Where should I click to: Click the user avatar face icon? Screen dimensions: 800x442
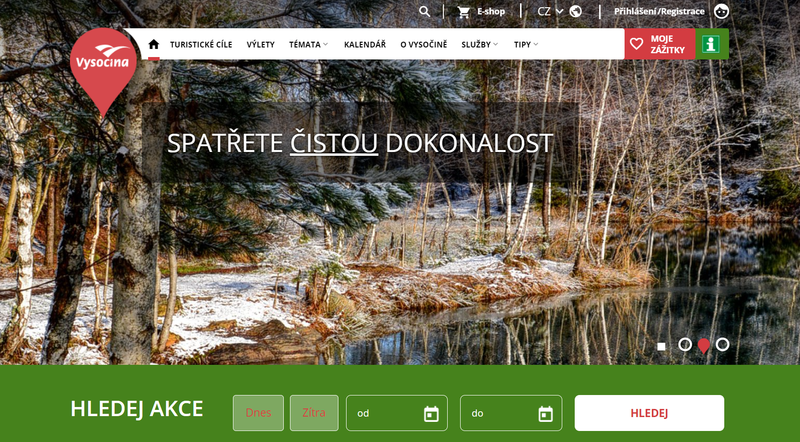click(x=722, y=12)
